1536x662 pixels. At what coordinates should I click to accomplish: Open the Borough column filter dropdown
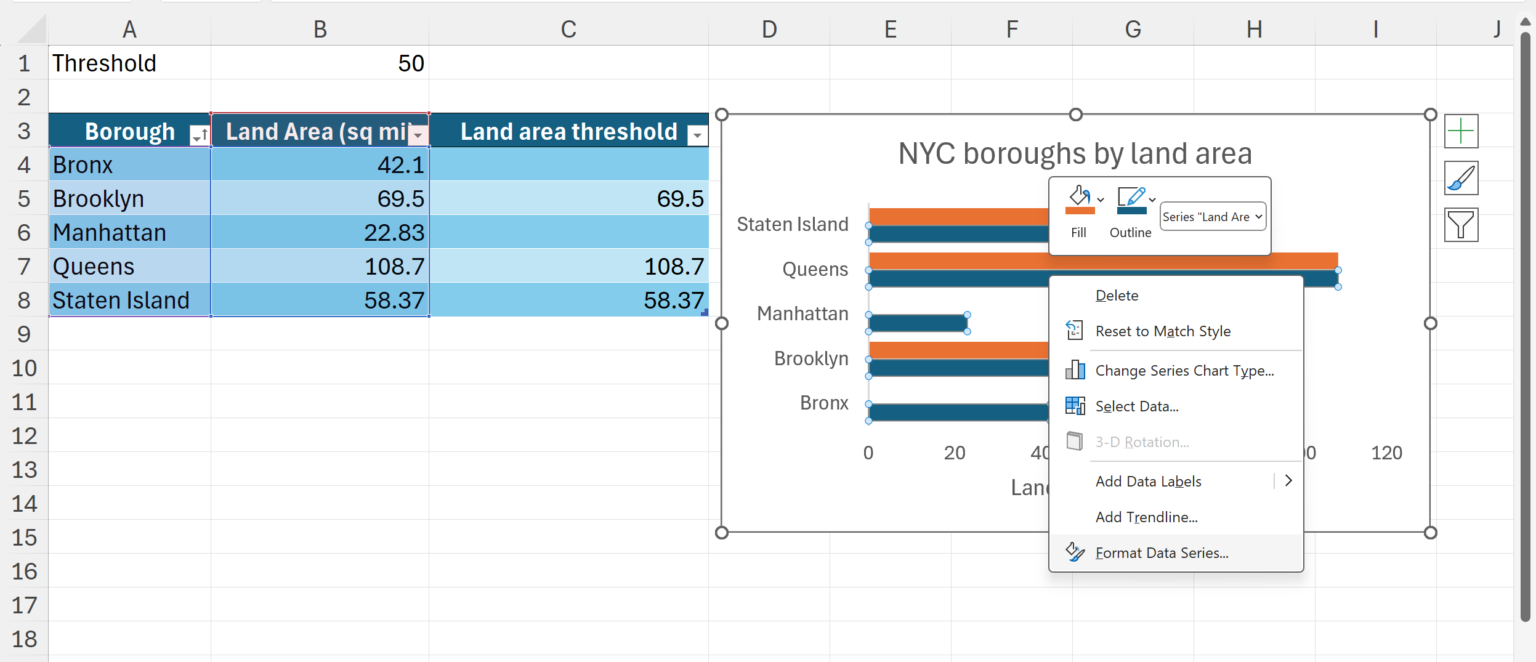pyautogui.click(x=198, y=136)
